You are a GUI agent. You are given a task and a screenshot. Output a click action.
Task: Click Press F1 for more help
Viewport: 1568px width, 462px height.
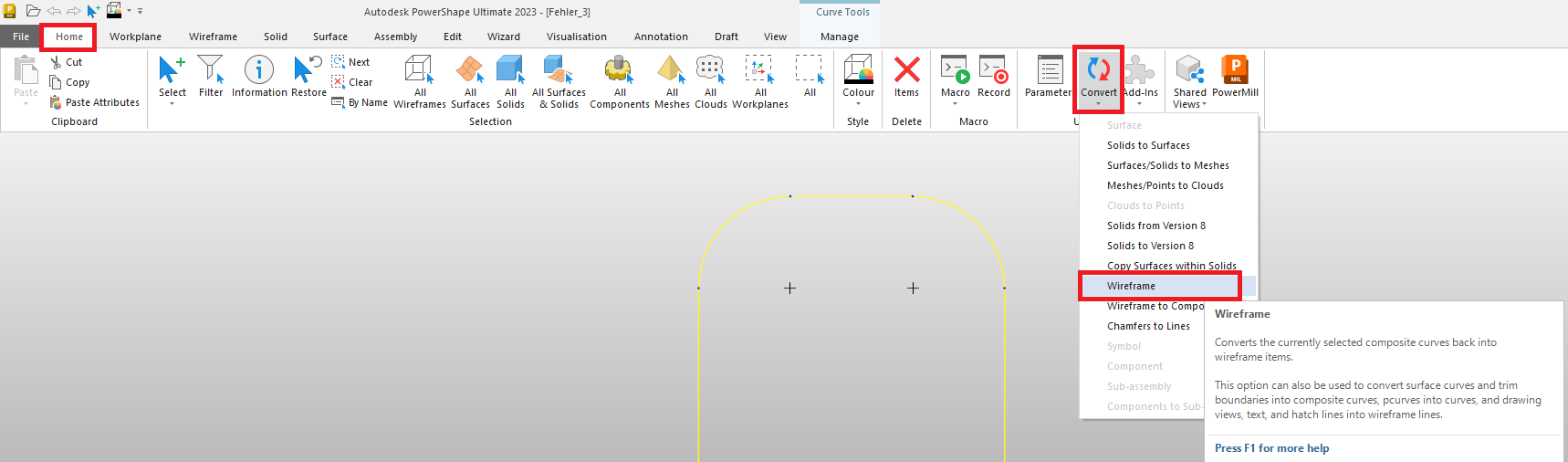pyautogui.click(x=1271, y=448)
